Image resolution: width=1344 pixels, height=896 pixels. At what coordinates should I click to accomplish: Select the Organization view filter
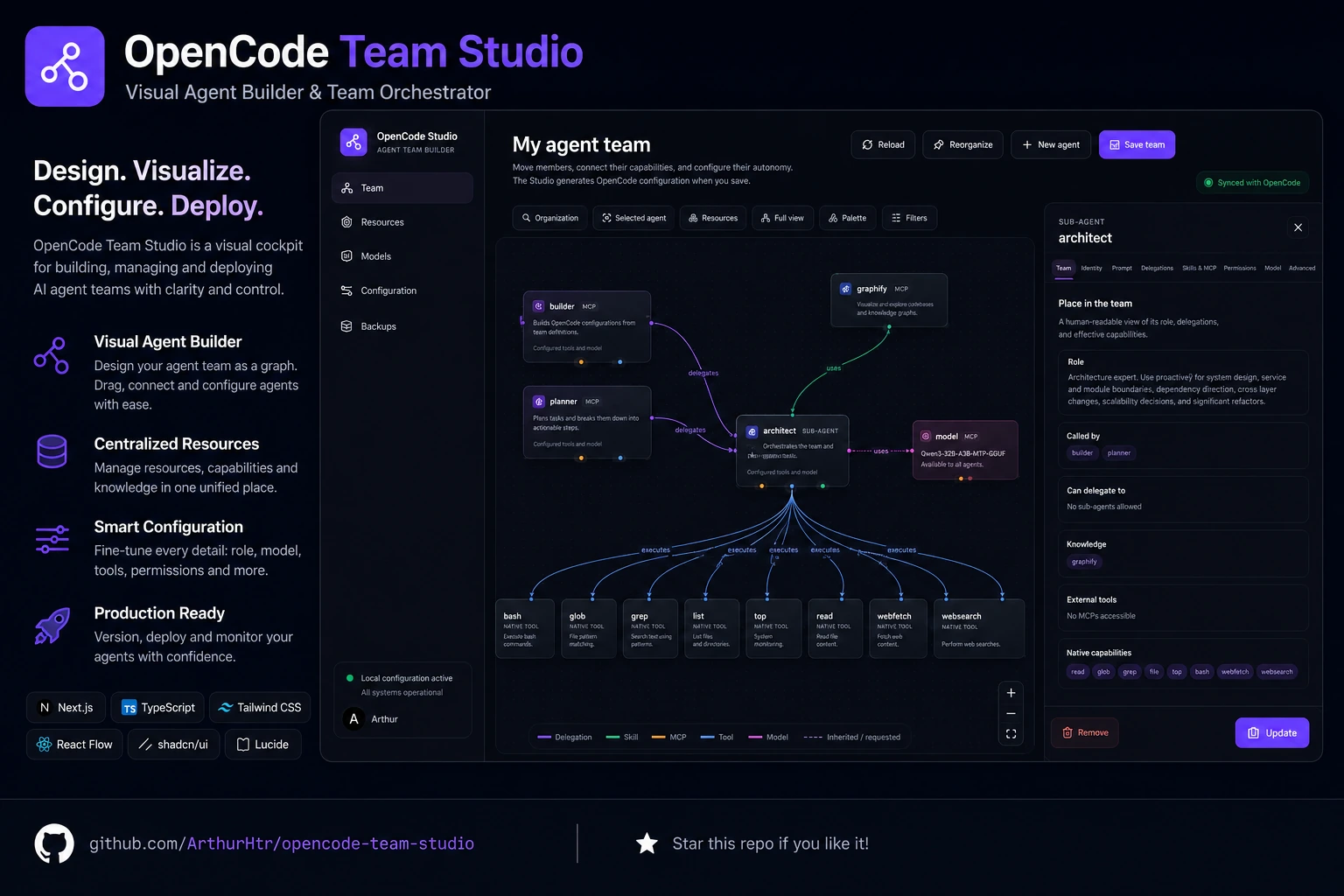pyautogui.click(x=549, y=218)
